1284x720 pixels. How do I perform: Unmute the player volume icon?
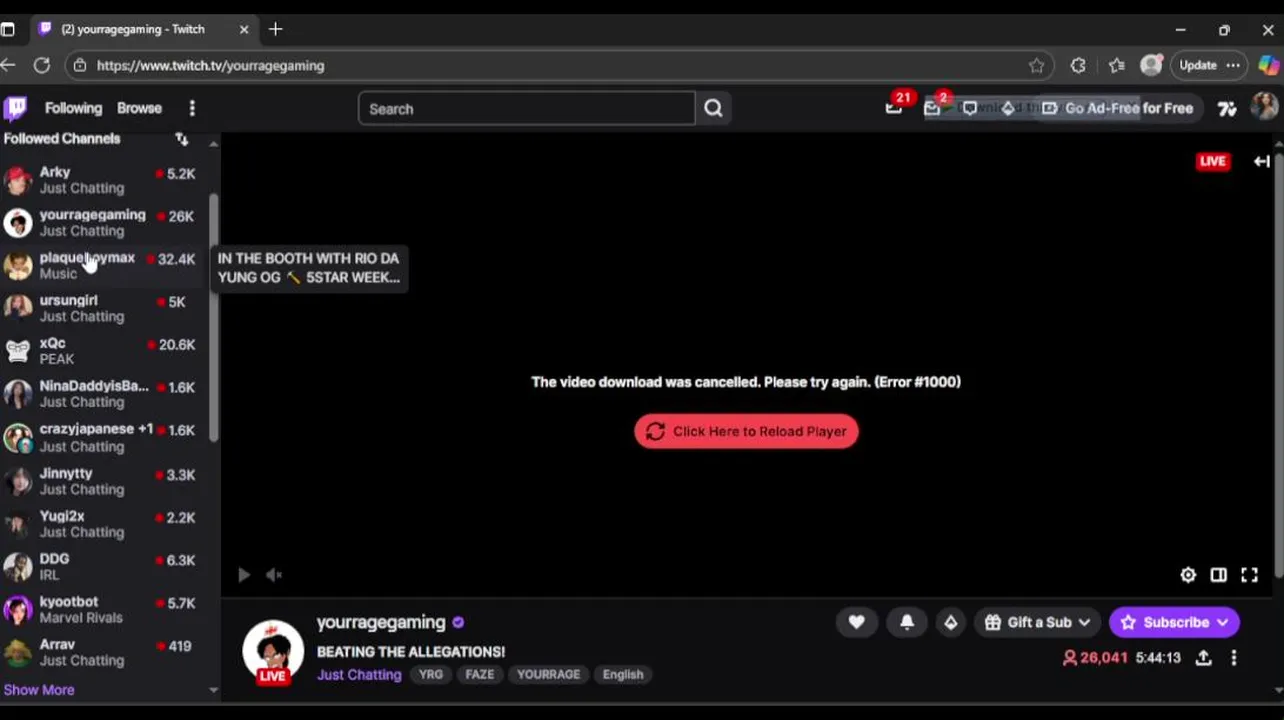(274, 575)
